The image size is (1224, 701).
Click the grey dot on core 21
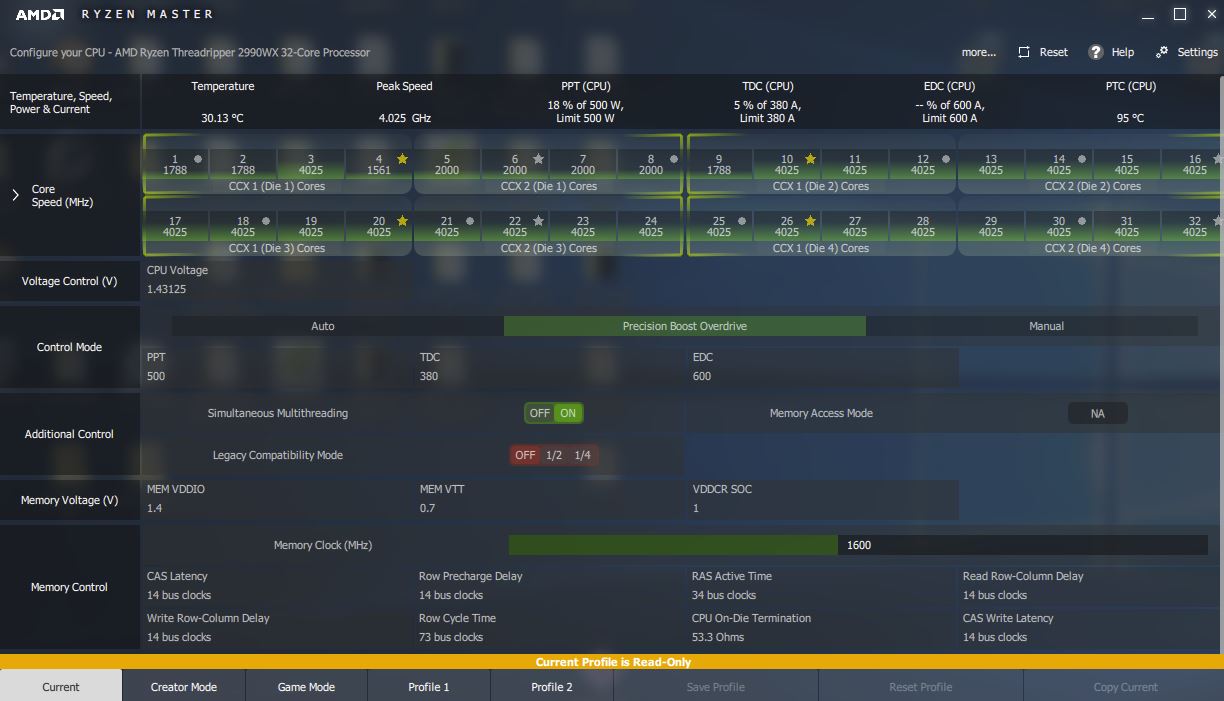[470, 221]
